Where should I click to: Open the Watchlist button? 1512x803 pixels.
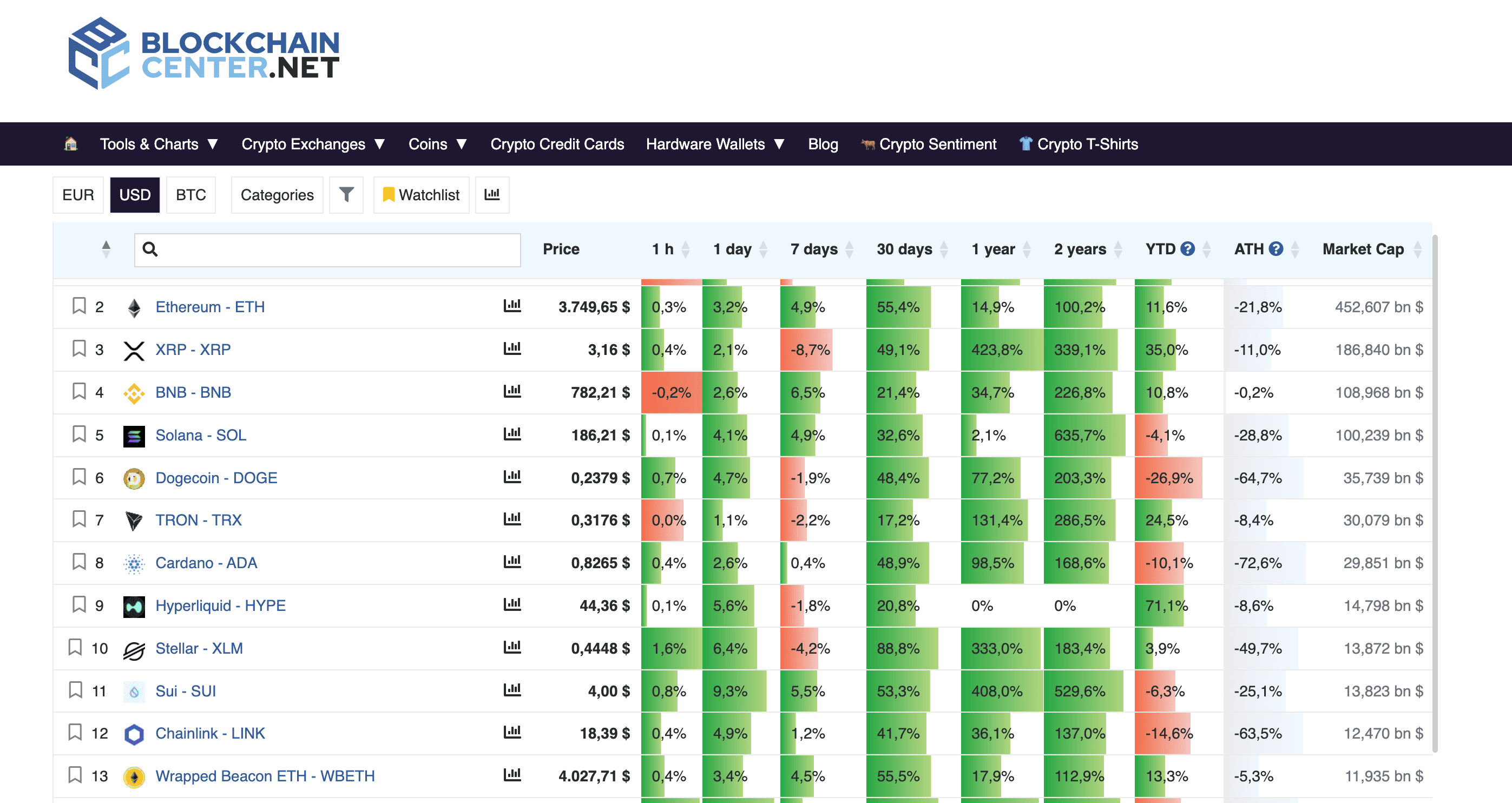pos(421,195)
